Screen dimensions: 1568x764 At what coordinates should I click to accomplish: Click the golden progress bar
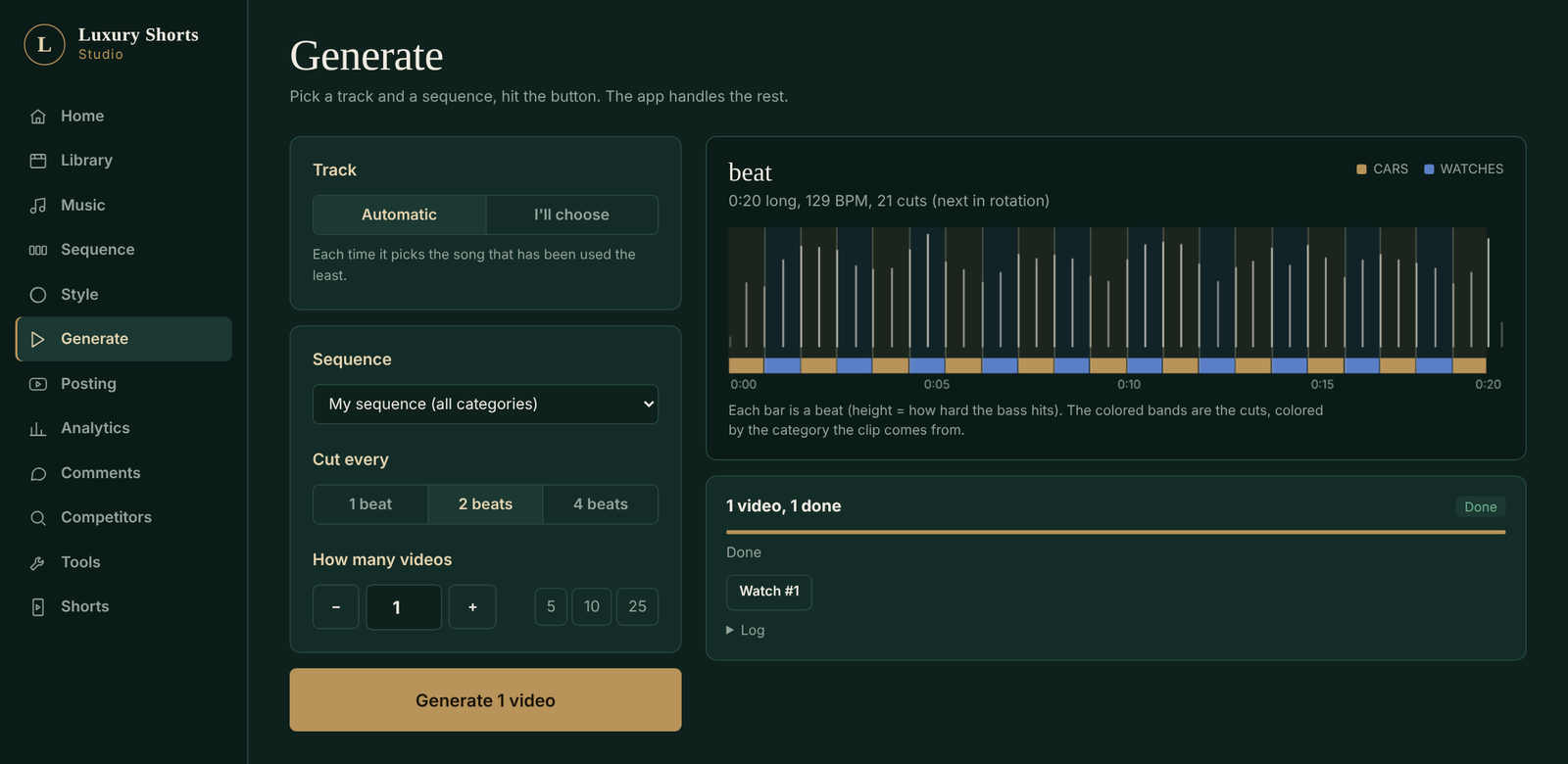[1115, 533]
